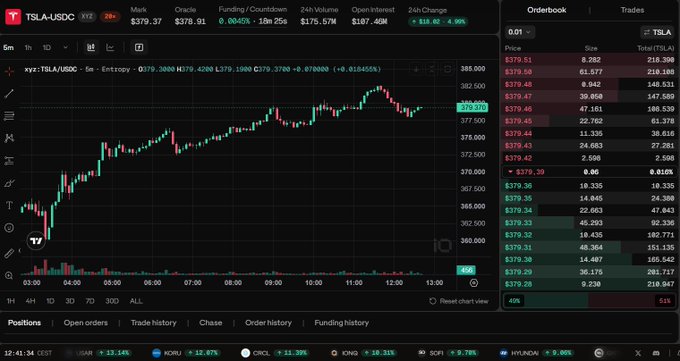Open the emoji icons tool
This screenshot has height=361, width=680.
click(x=9, y=228)
